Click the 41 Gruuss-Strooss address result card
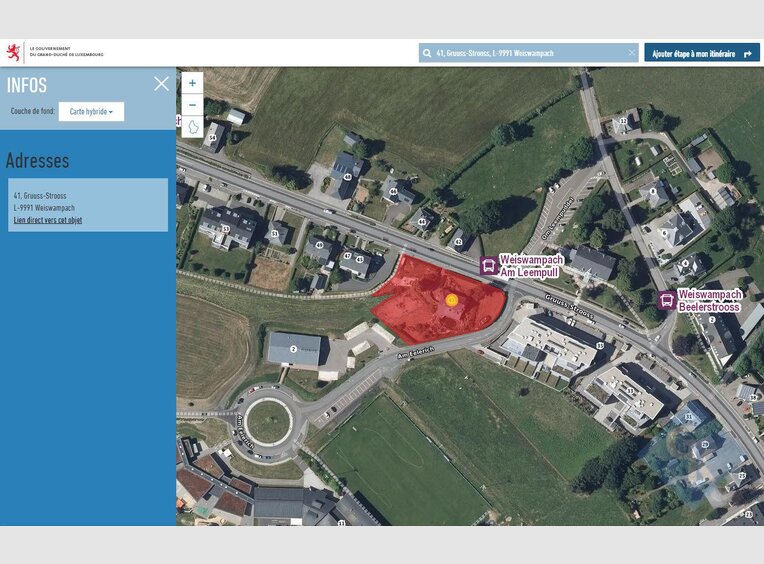Image resolution: width=764 pixels, height=564 pixels. point(88,205)
